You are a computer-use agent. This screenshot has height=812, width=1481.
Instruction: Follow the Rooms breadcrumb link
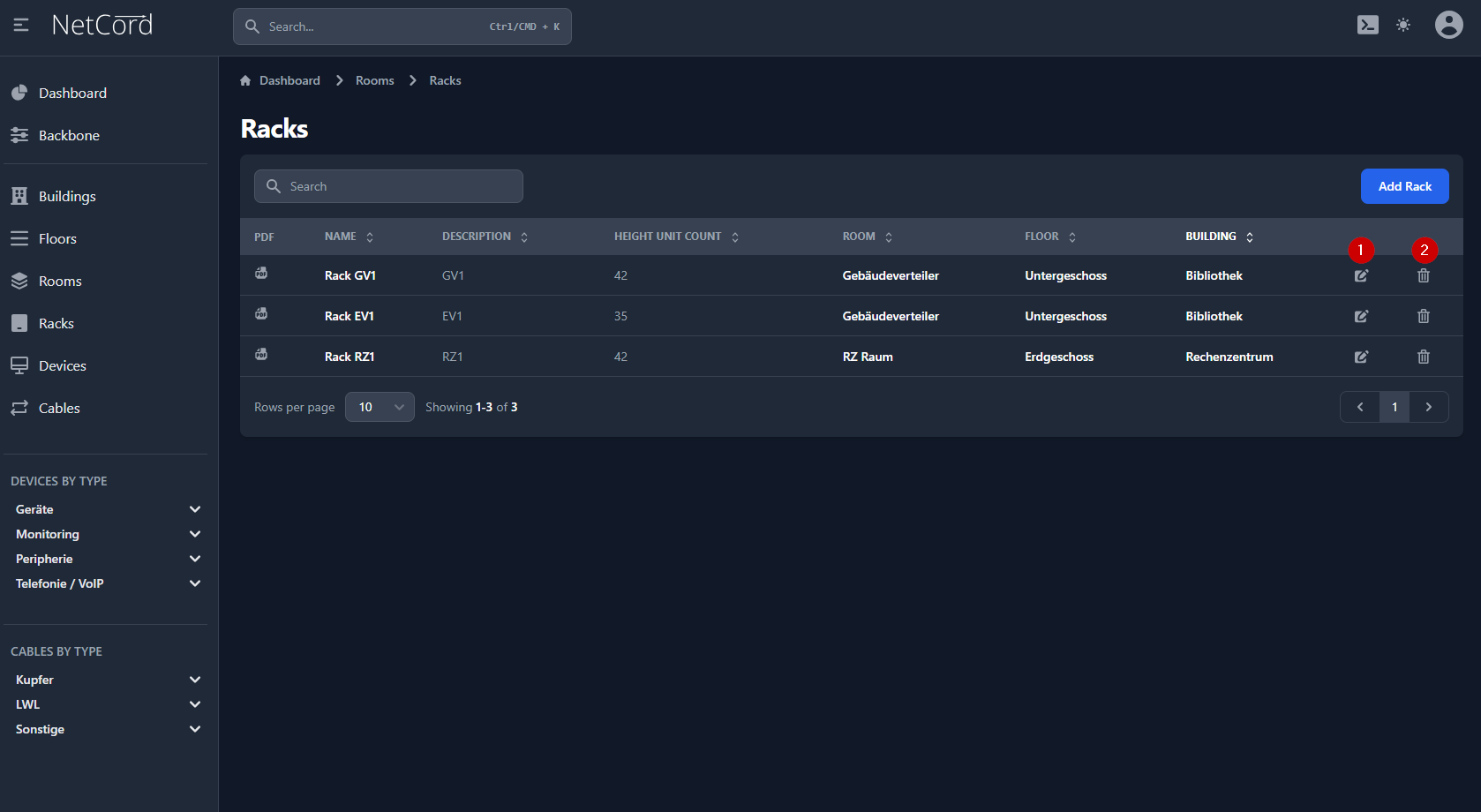pyautogui.click(x=374, y=80)
